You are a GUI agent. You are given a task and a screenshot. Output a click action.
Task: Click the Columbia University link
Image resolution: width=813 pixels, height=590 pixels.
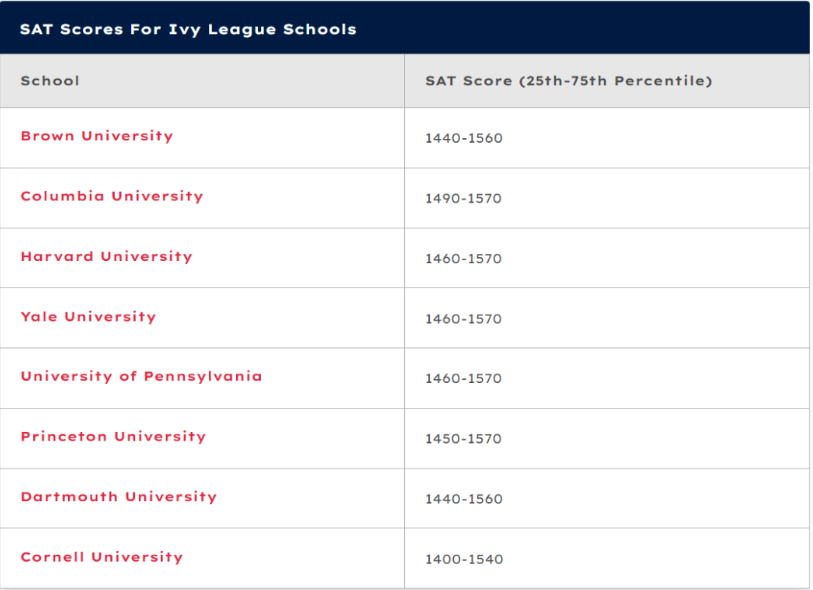tap(112, 196)
